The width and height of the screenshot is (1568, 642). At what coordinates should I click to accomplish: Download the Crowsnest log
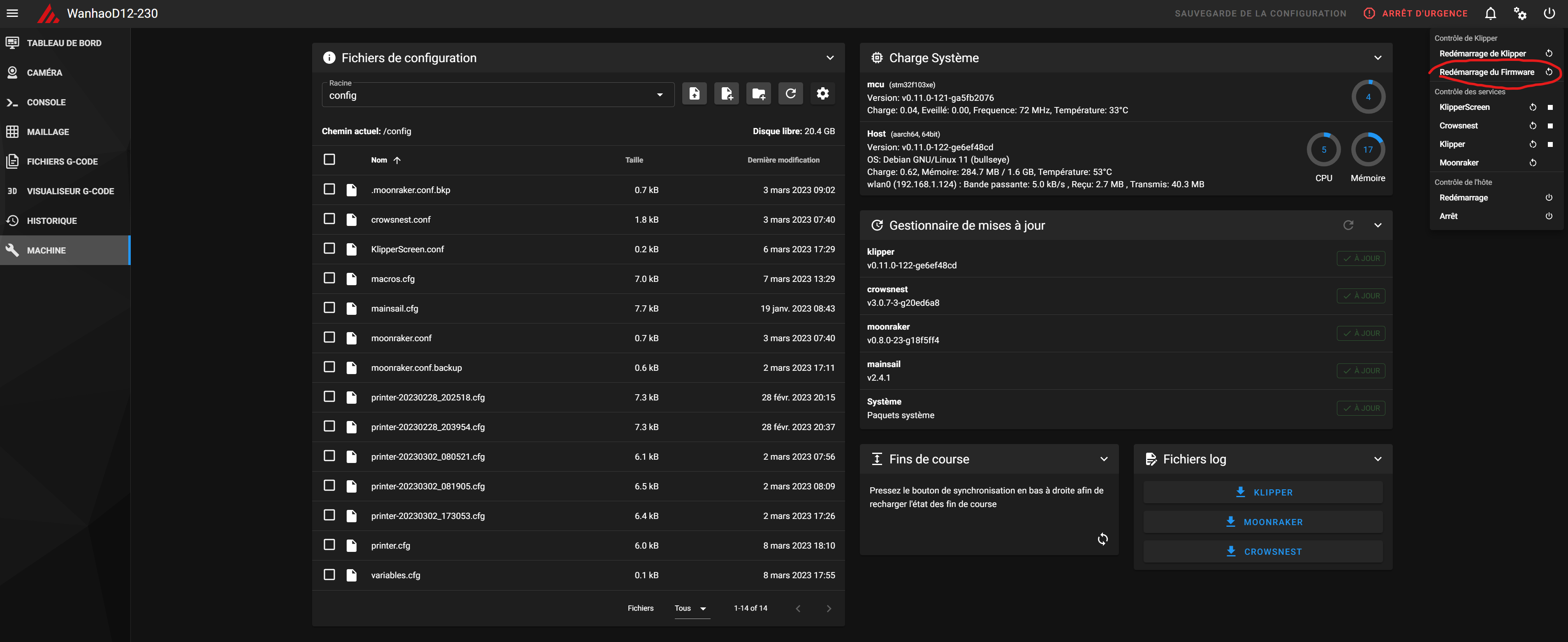click(x=1262, y=552)
